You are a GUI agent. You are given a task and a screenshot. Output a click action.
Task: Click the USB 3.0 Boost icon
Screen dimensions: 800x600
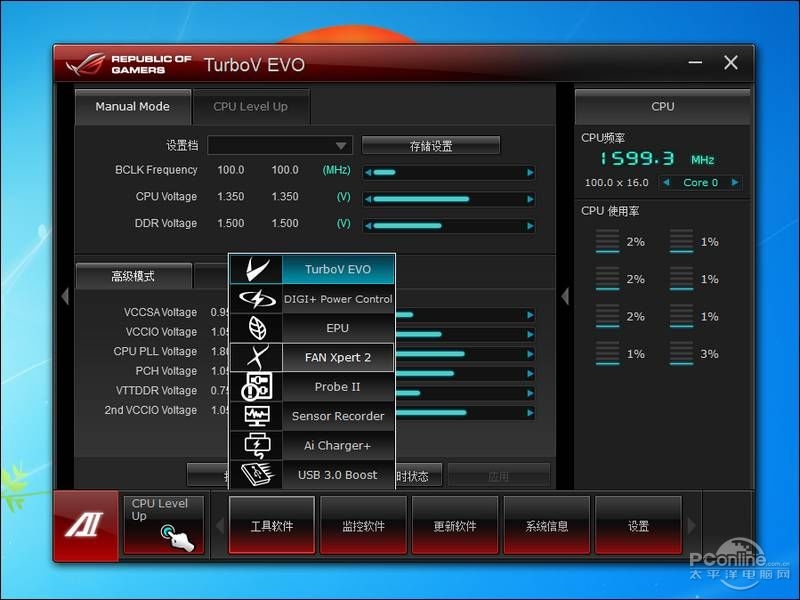tap(256, 474)
